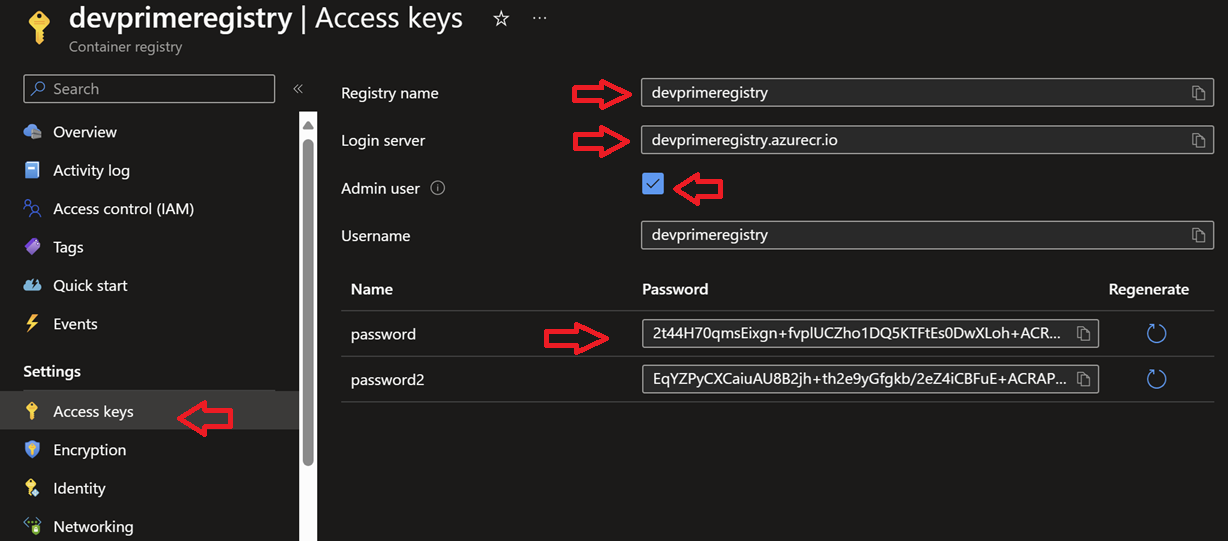Click the sidebar Search box

(x=149, y=89)
